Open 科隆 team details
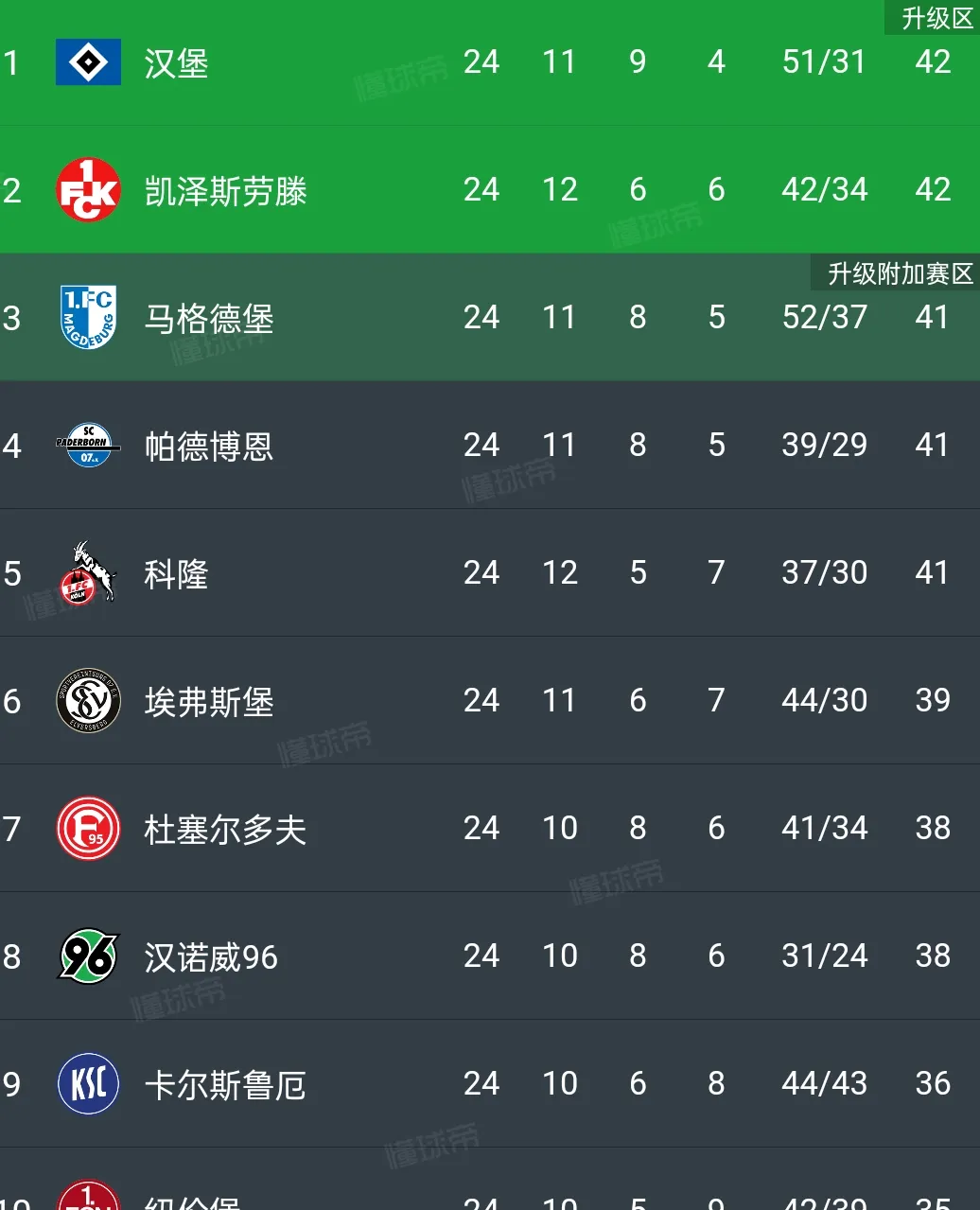 click(x=176, y=574)
